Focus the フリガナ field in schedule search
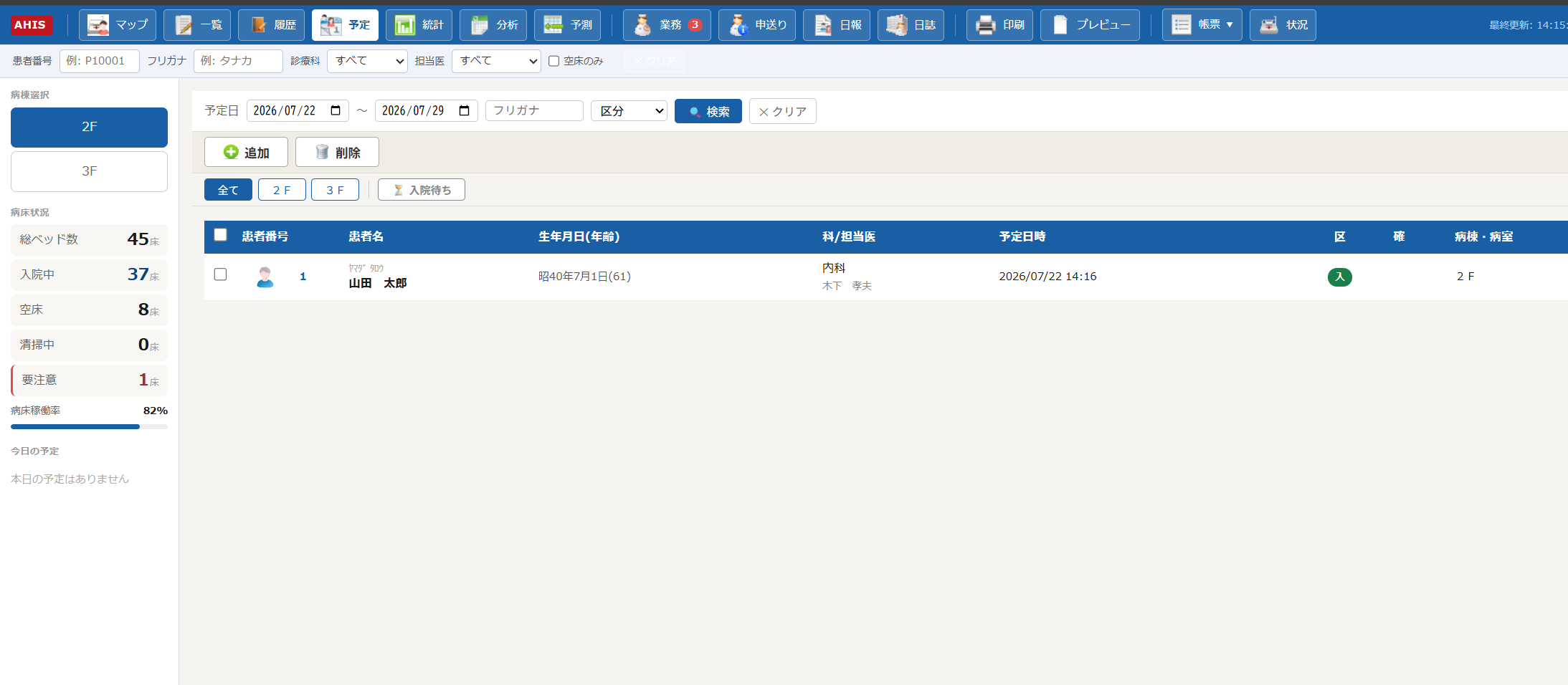This screenshot has height=685, width=1568. [534, 110]
